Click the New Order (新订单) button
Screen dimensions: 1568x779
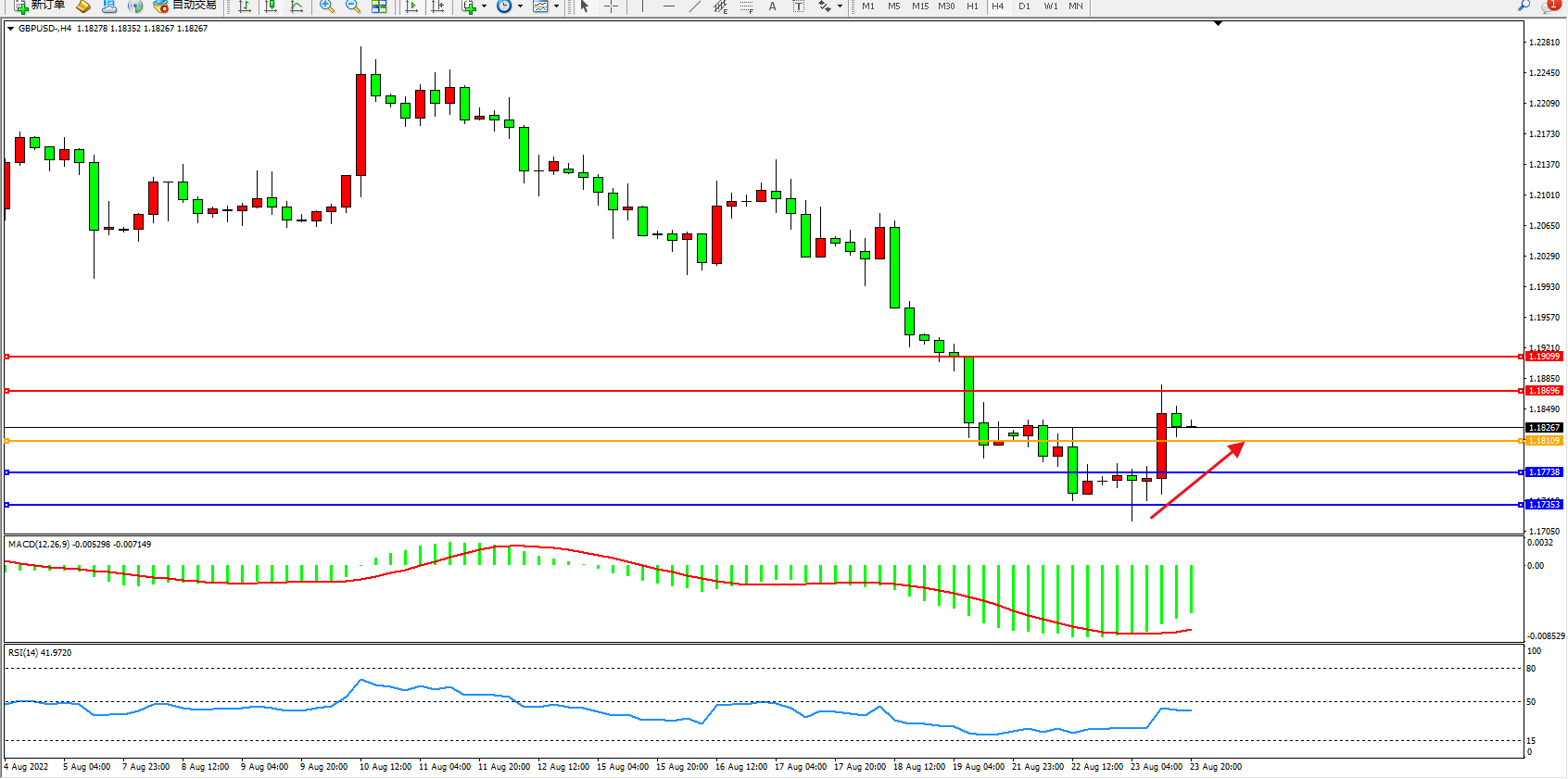click(x=39, y=6)
